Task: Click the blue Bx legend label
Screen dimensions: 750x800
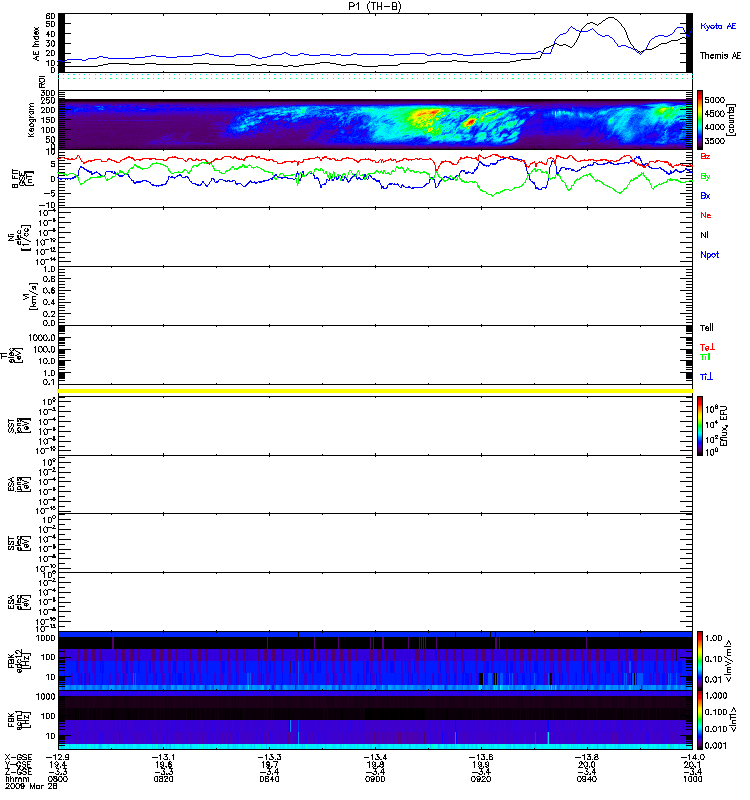Action: pyautogui.click(x=705, y=195)
